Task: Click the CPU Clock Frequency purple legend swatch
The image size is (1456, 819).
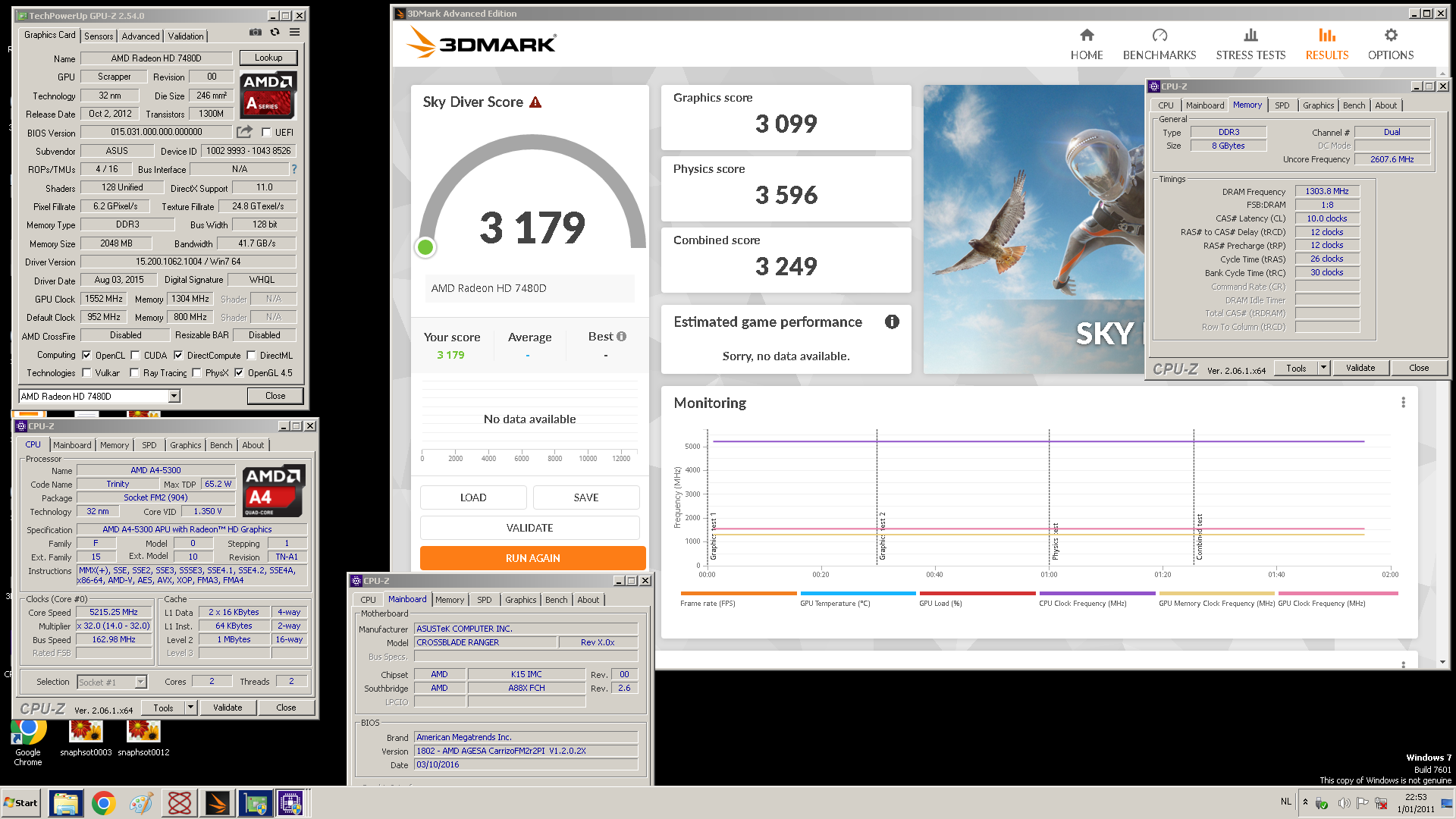Action: click(x=1097, y=593)
